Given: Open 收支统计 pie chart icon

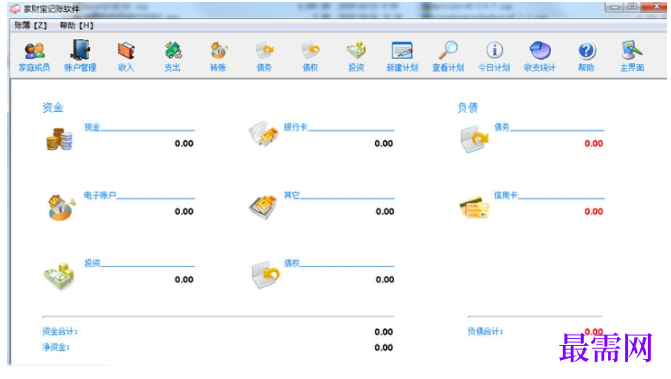Looking at the screenshot, I should 540,56.
